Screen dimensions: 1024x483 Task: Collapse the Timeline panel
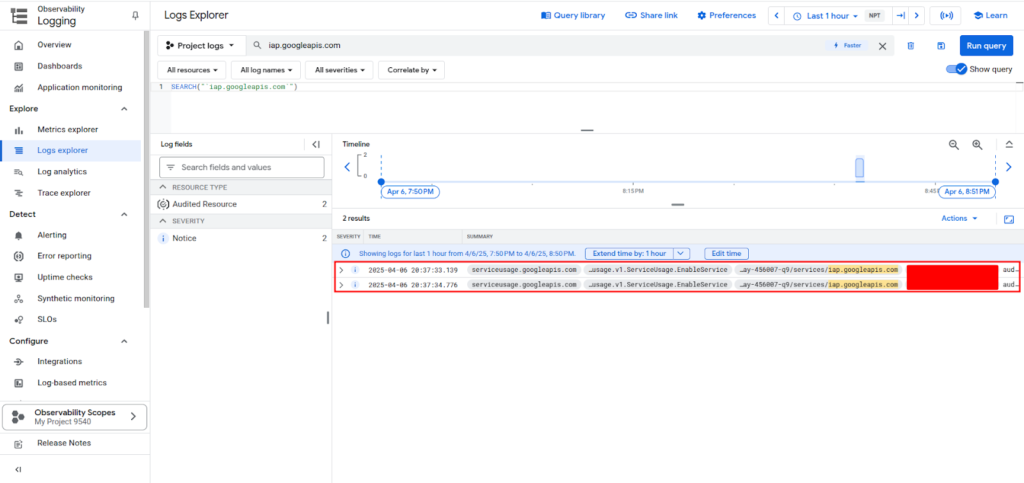1009,144
